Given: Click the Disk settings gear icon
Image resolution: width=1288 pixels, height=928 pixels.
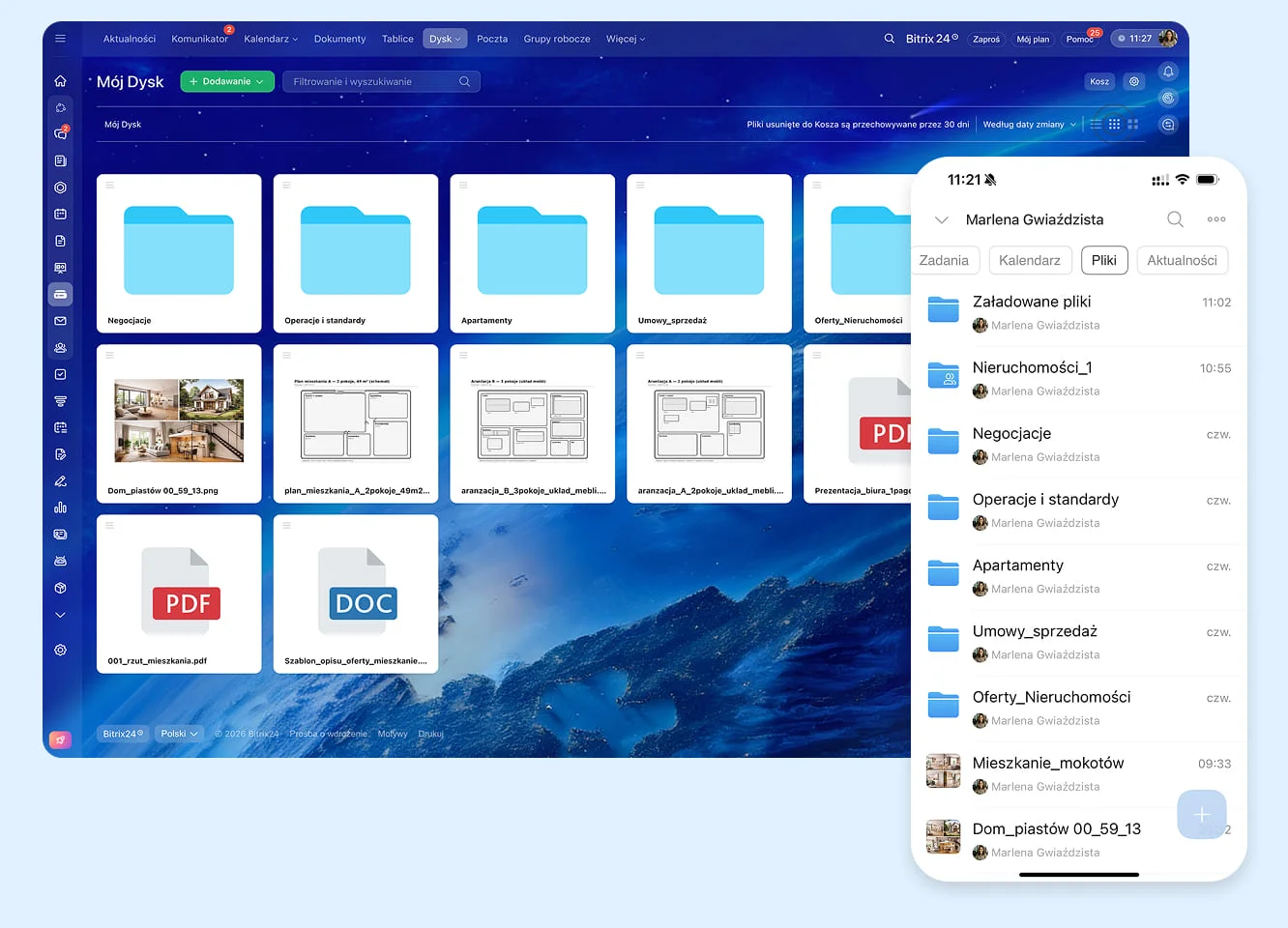Looking at the screenshot, I should [x=1134, y=82].
